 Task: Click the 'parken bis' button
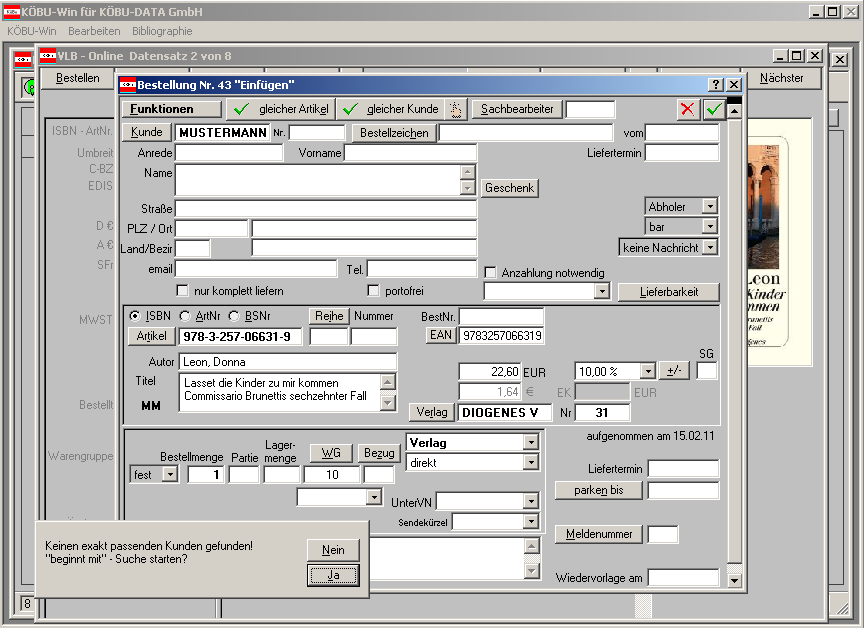[598, 490]
